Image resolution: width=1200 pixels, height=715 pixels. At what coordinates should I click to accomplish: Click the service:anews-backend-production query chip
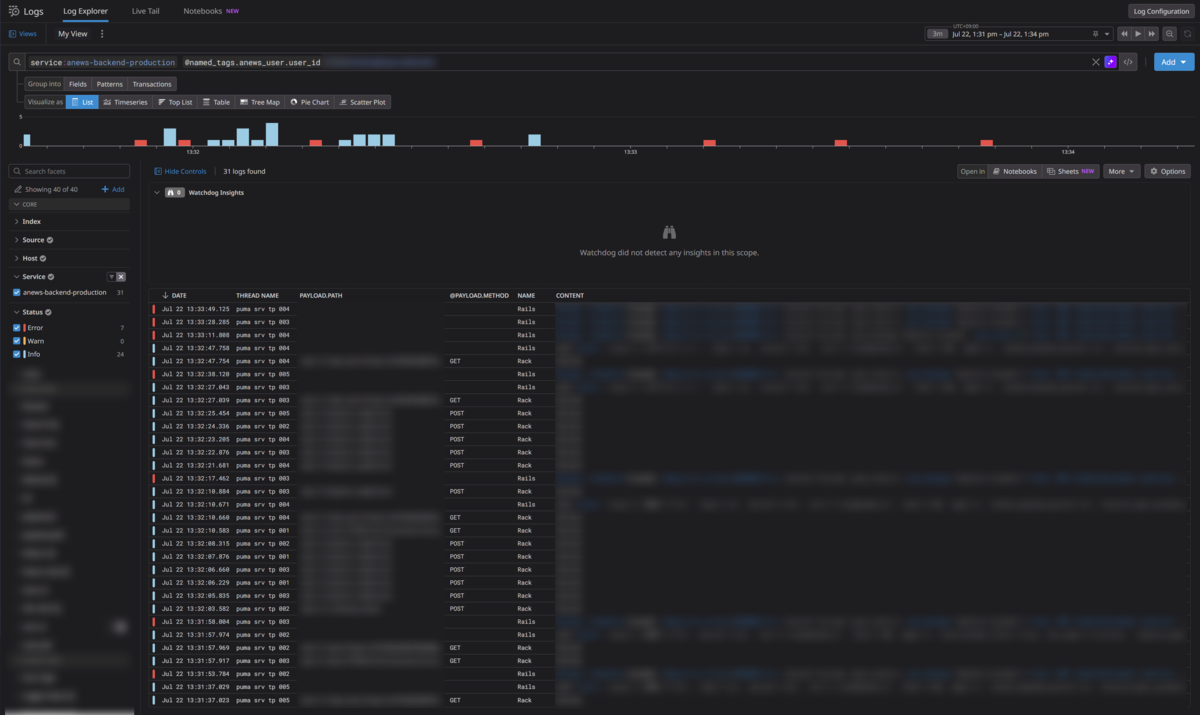(x=102, y=62)
